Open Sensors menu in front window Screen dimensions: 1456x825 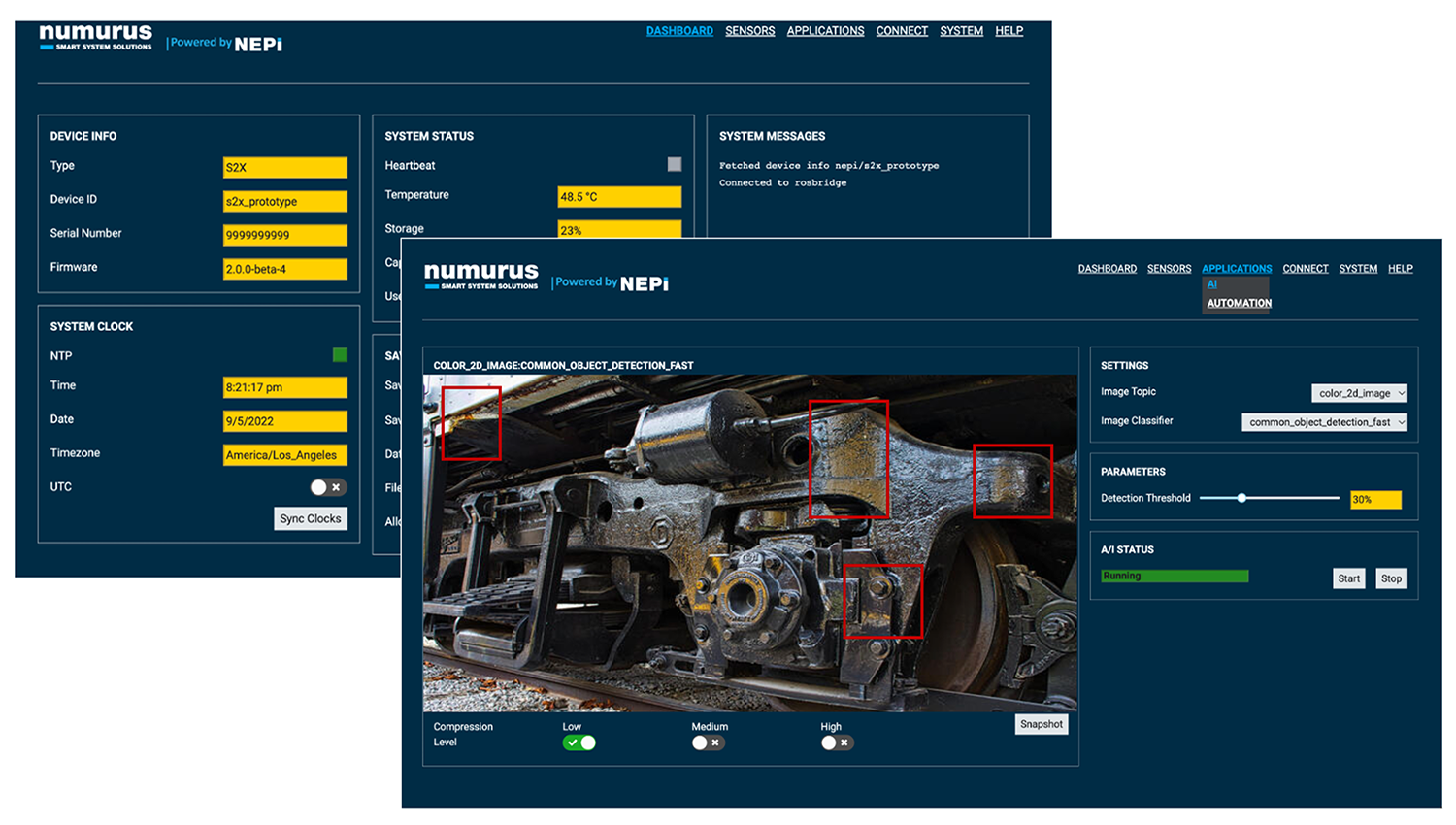(1169, 269)
